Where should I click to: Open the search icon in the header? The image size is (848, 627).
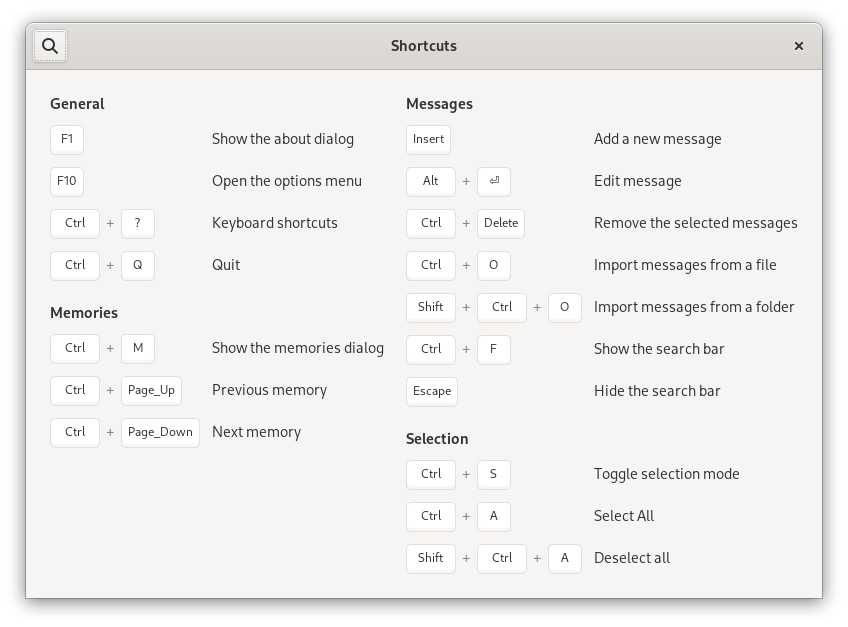pyautogui.click(x=50, y=46)
